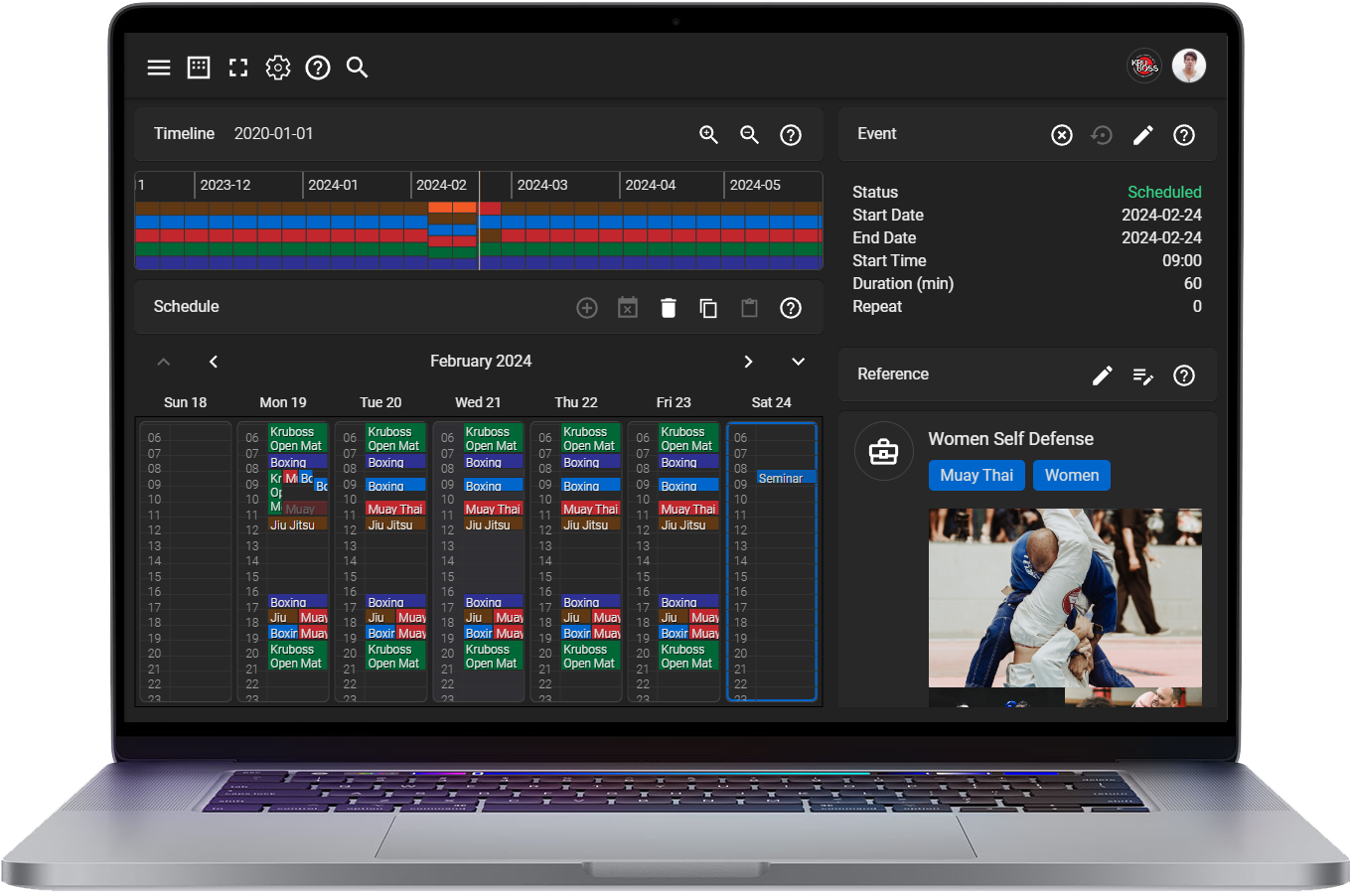The height and width of the screenshot is (896, 1353).
Task: Select Friday evening Krutoss Open Mat event
Action: [x=688, y=657]
